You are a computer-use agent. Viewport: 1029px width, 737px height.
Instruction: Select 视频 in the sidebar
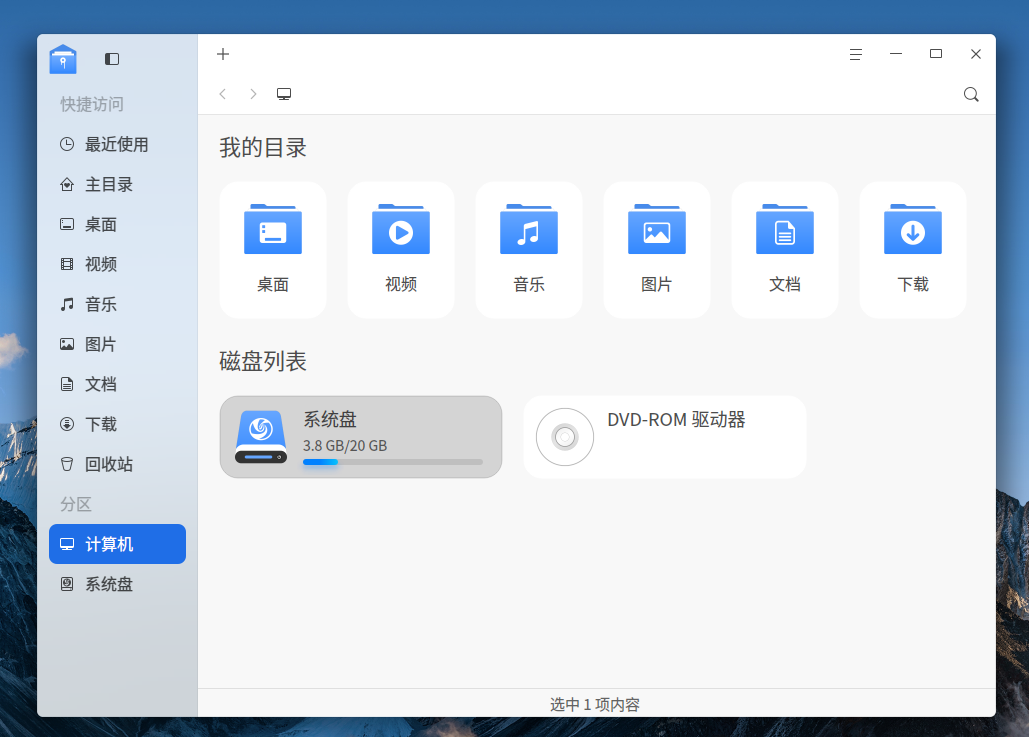(117, 264)
